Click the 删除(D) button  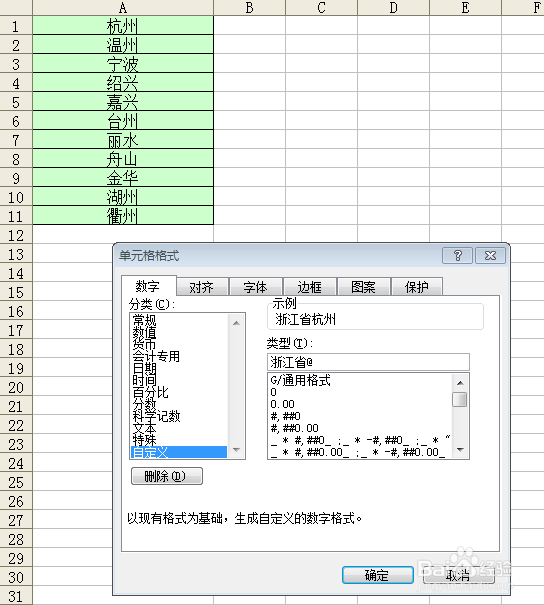click(167, 476)
